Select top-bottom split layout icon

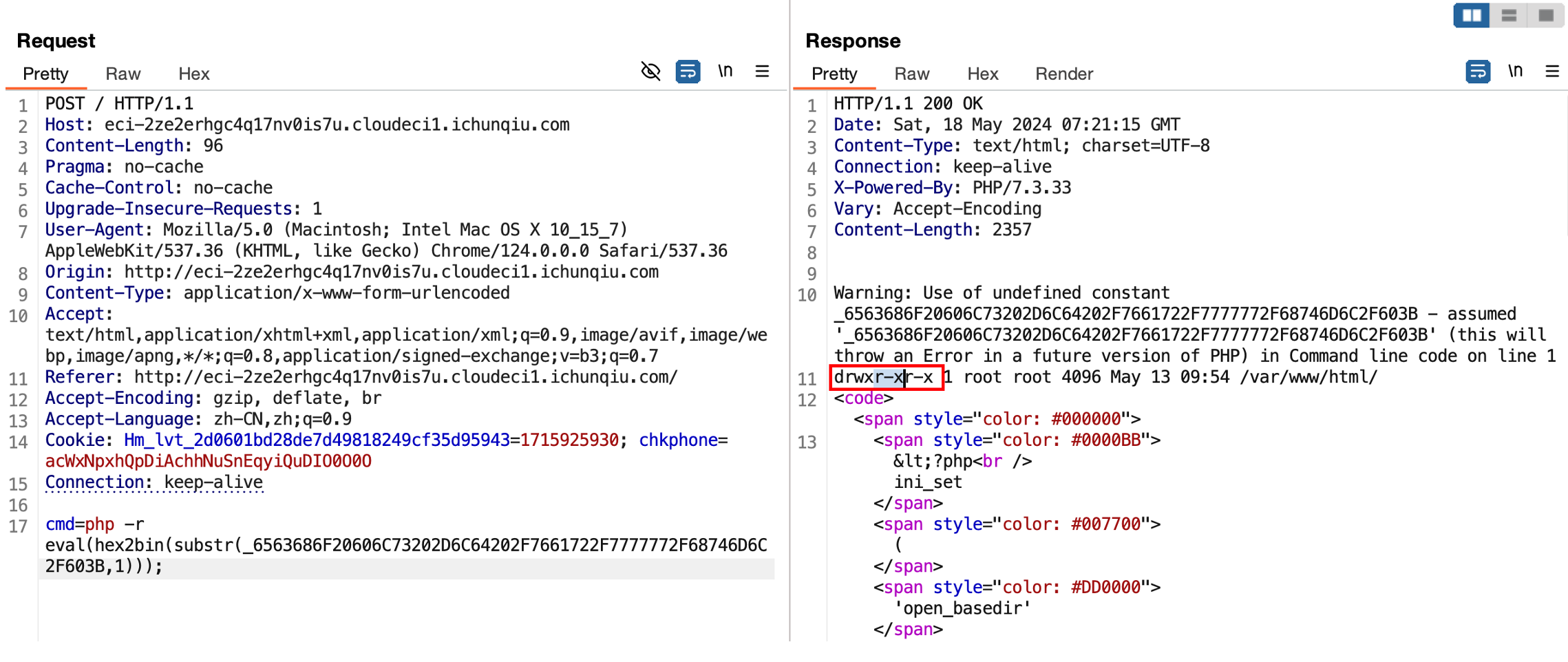tap(1509, 15)
